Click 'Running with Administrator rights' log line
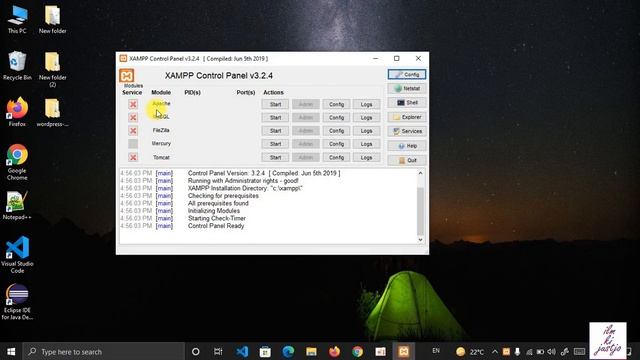640x360 pixels. [x=243, y=181]
